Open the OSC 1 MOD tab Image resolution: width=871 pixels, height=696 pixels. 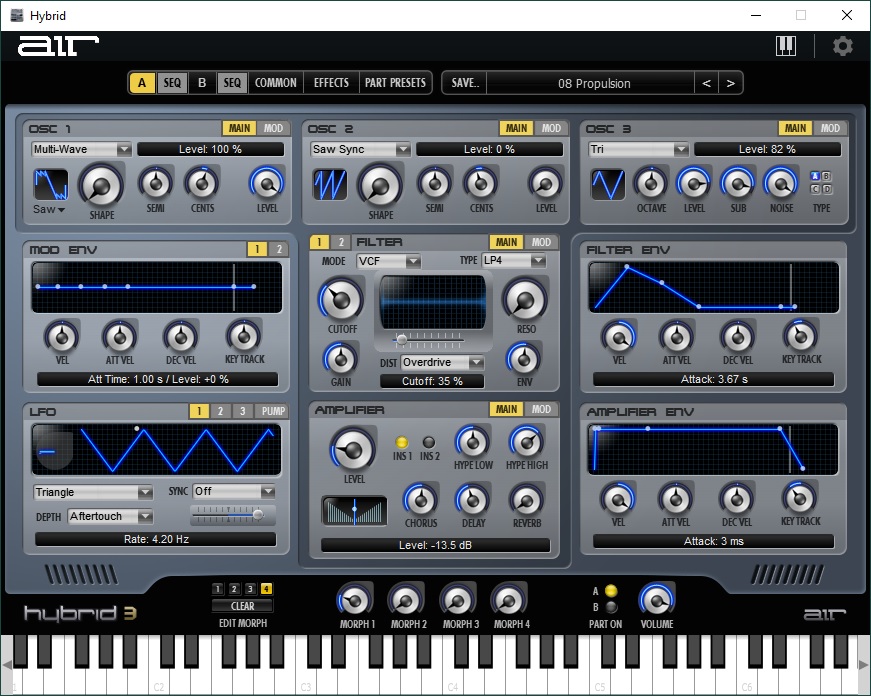click(x=273, y=128)
